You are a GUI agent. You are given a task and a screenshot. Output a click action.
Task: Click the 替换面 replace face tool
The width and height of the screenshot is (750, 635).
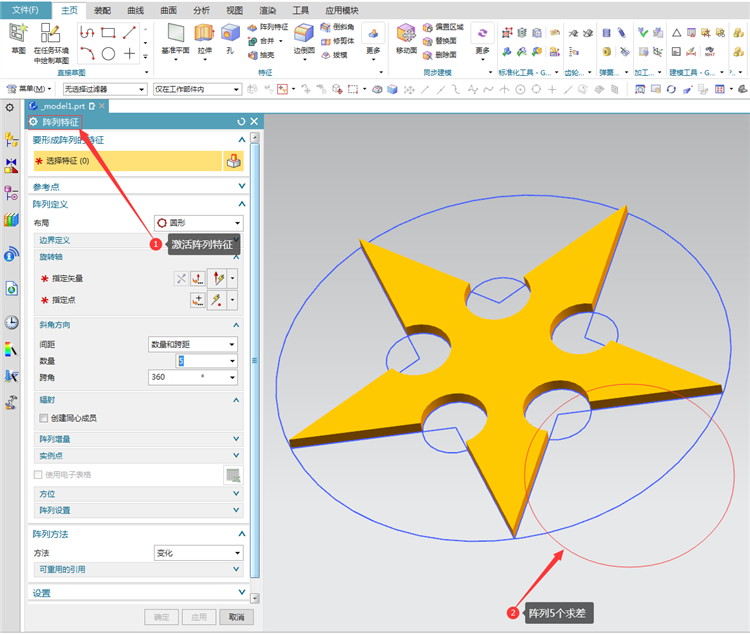click(x=440, y=41)
